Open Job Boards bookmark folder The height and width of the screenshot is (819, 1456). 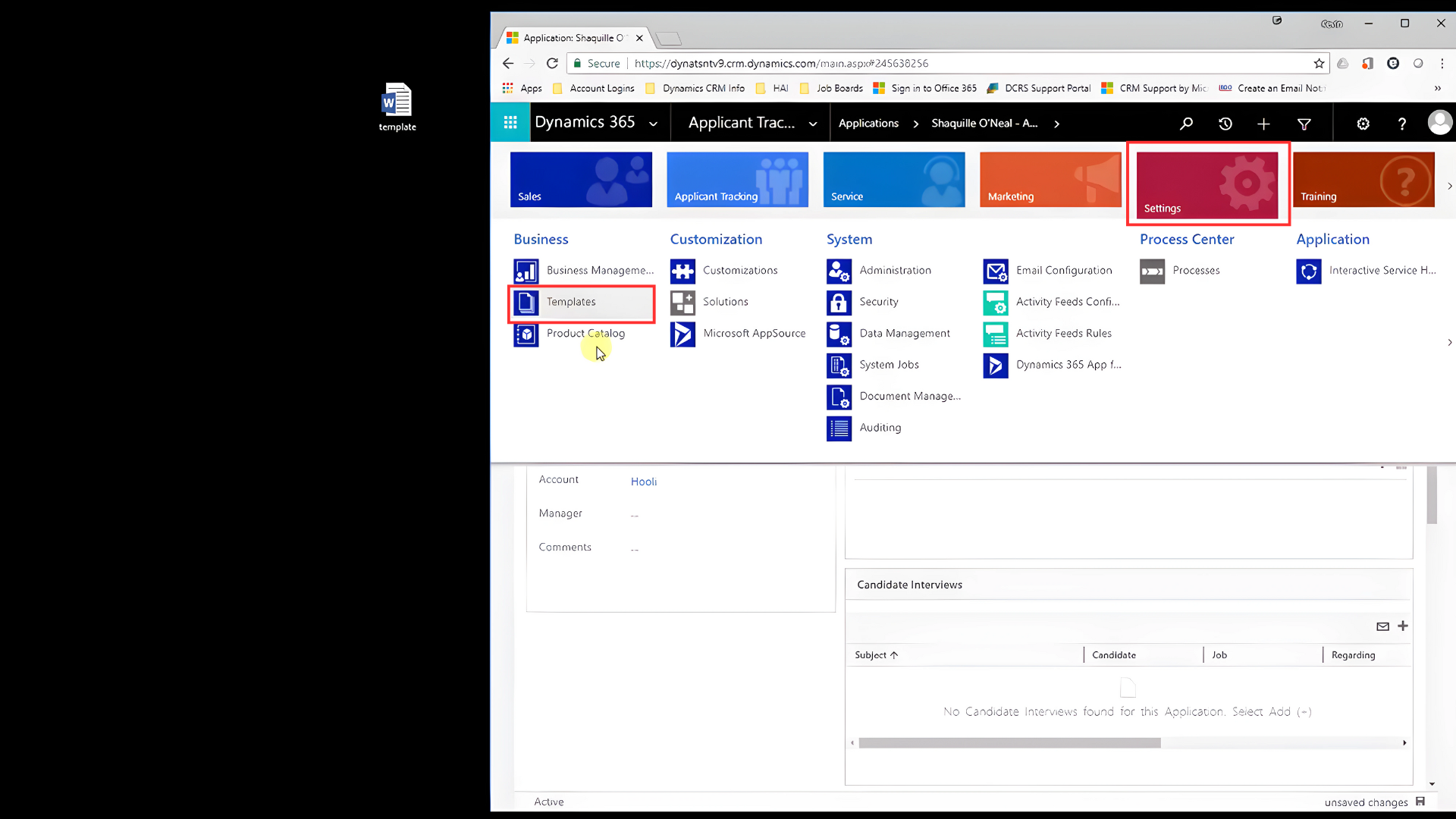coord(831,89)
